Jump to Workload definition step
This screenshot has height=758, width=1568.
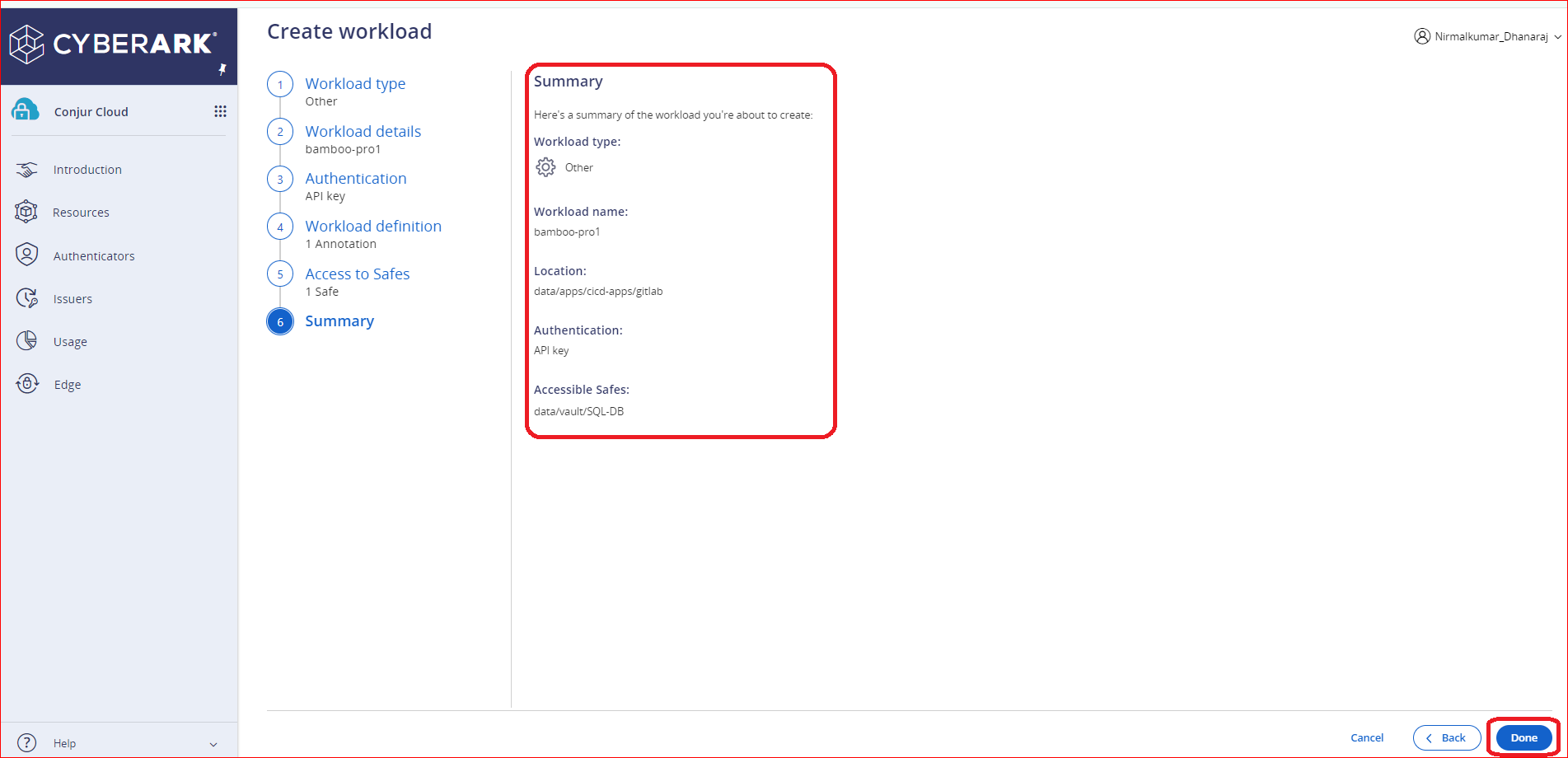point(373,226)
